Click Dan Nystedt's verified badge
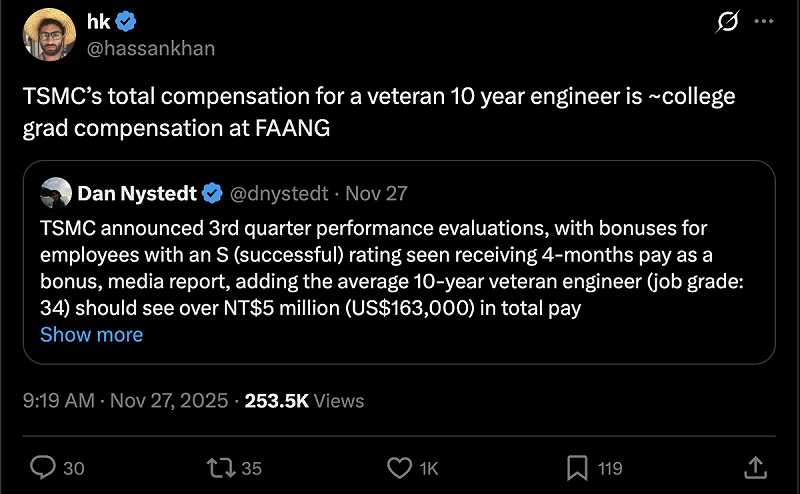Screen dimensions: 800x494 pos(213,192)
